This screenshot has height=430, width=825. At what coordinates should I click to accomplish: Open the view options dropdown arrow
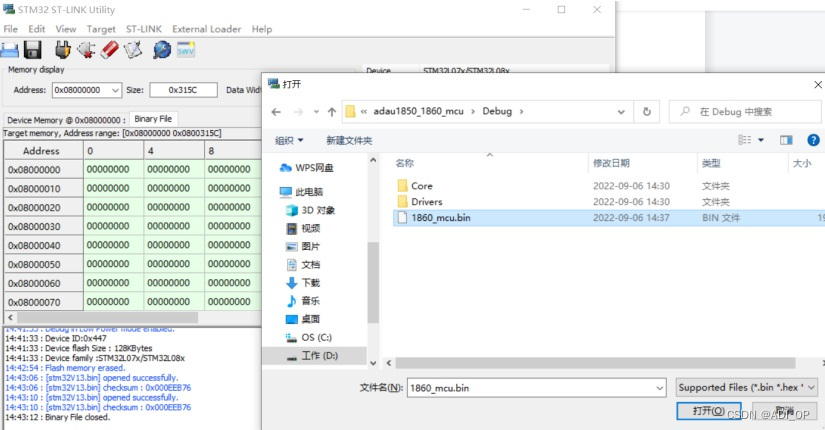(x=761, y=140)
